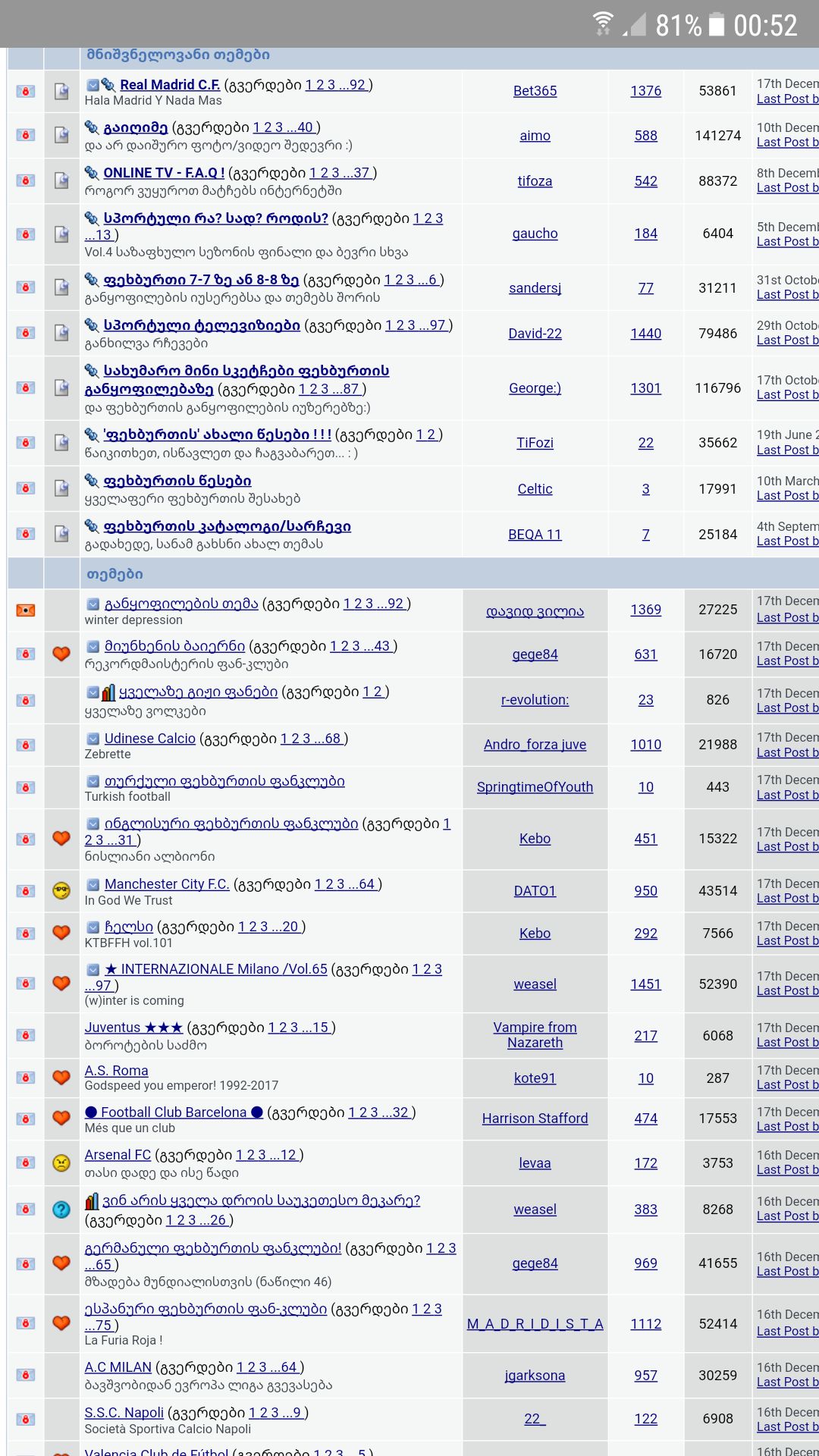819x1456 pixels.
Task: Click poll chart icon in weasel 383-replies row
Action: [x=92, y=1201]
